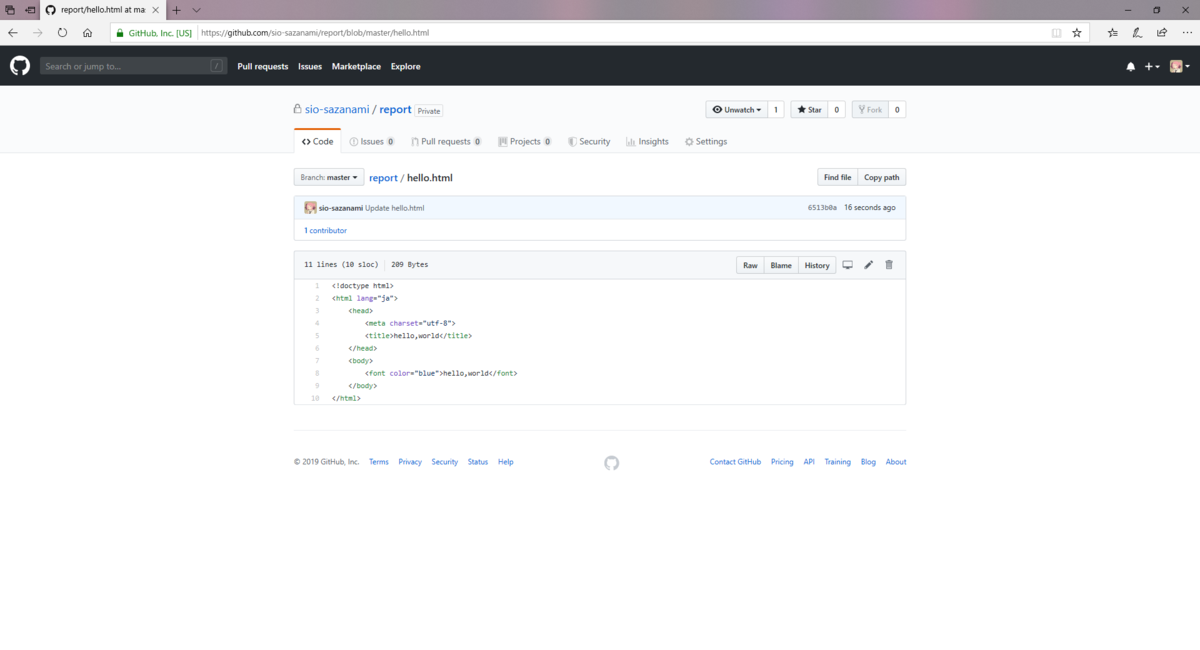
Task: Open commit hash 6513b0a
Action: point(822,208)
